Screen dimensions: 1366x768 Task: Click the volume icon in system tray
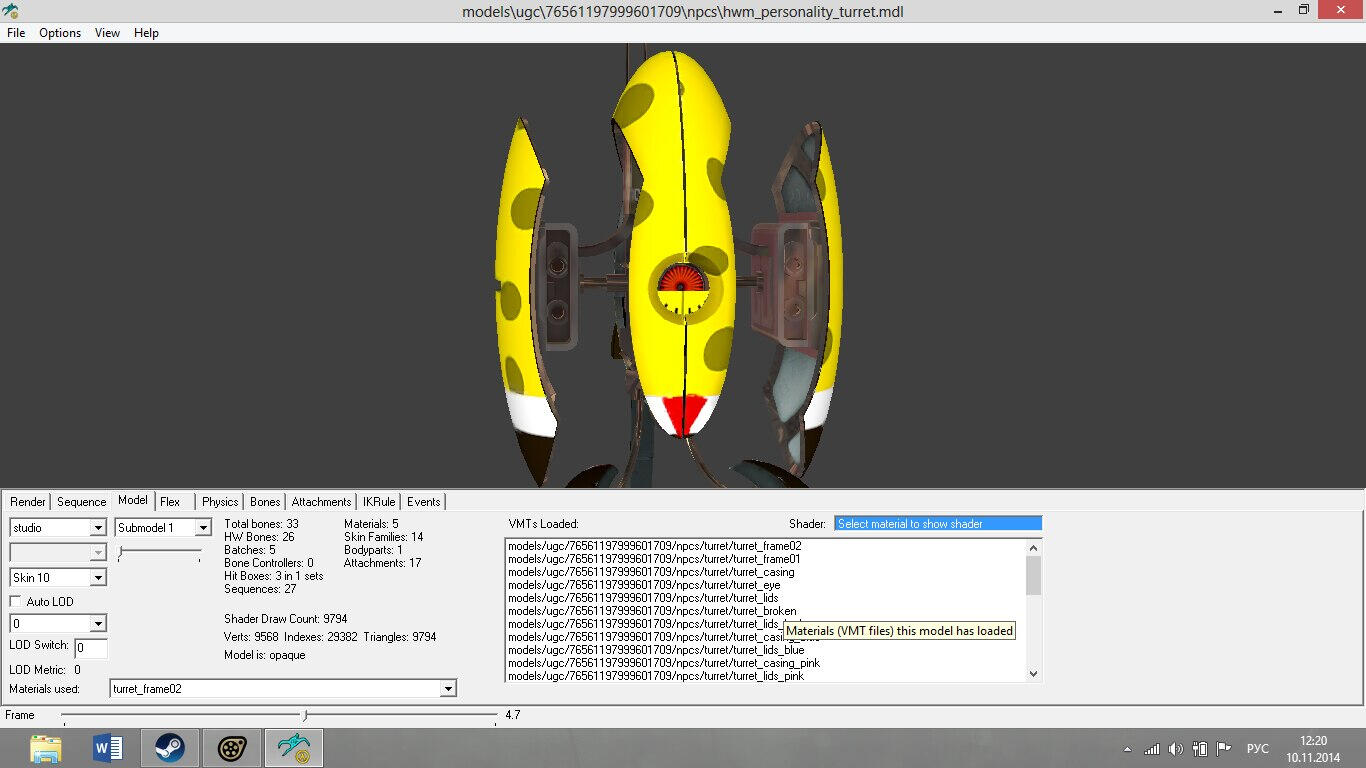[1175, 749]
